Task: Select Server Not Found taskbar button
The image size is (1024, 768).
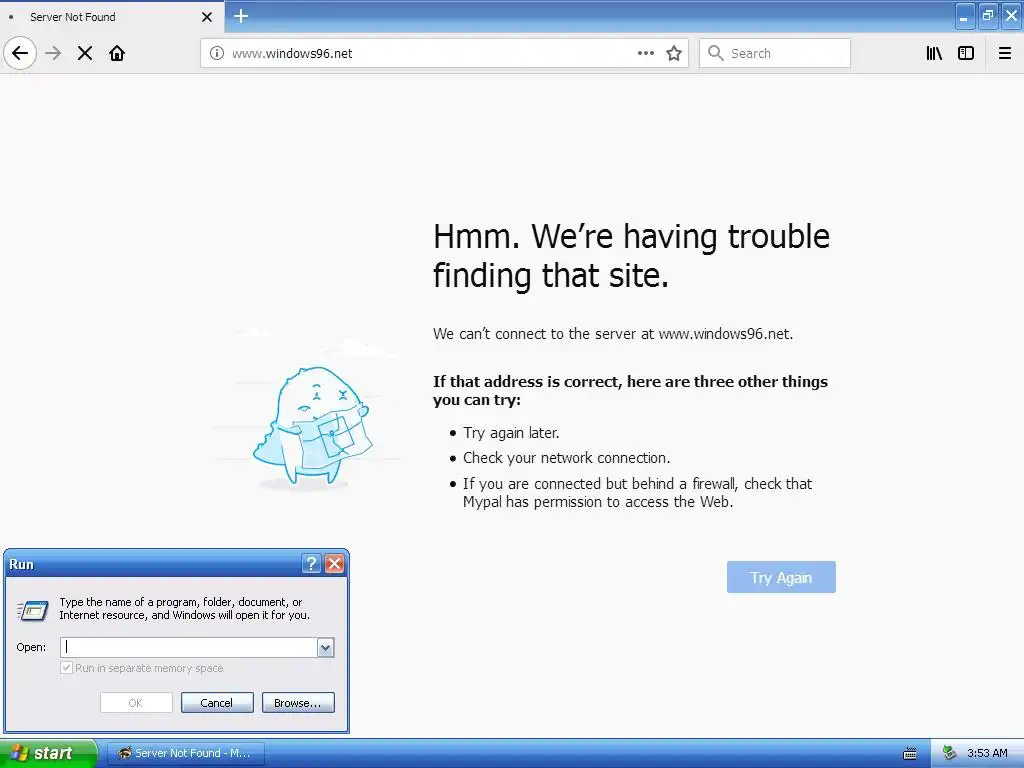Action: pyautogui.click(x=185, y=754)
